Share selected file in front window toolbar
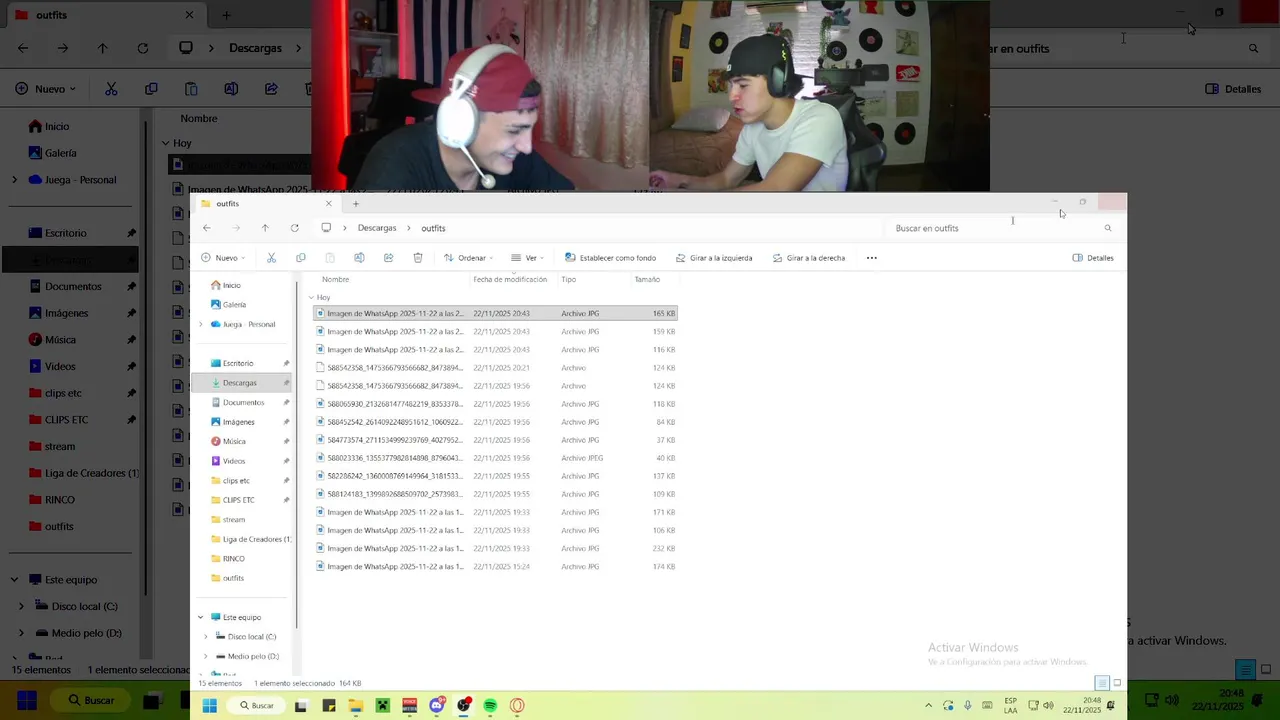 [388, 258]
